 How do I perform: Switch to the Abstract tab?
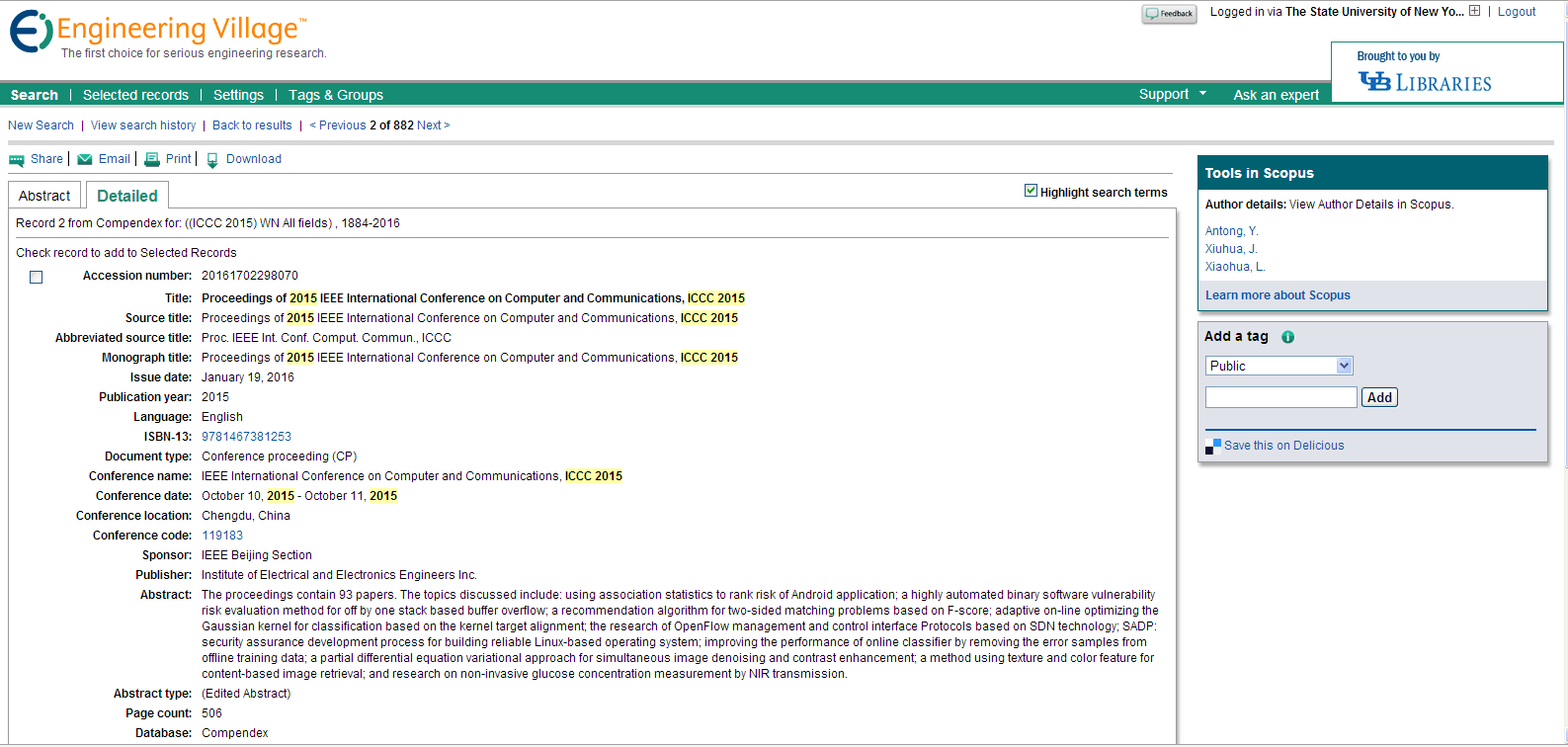44,196
